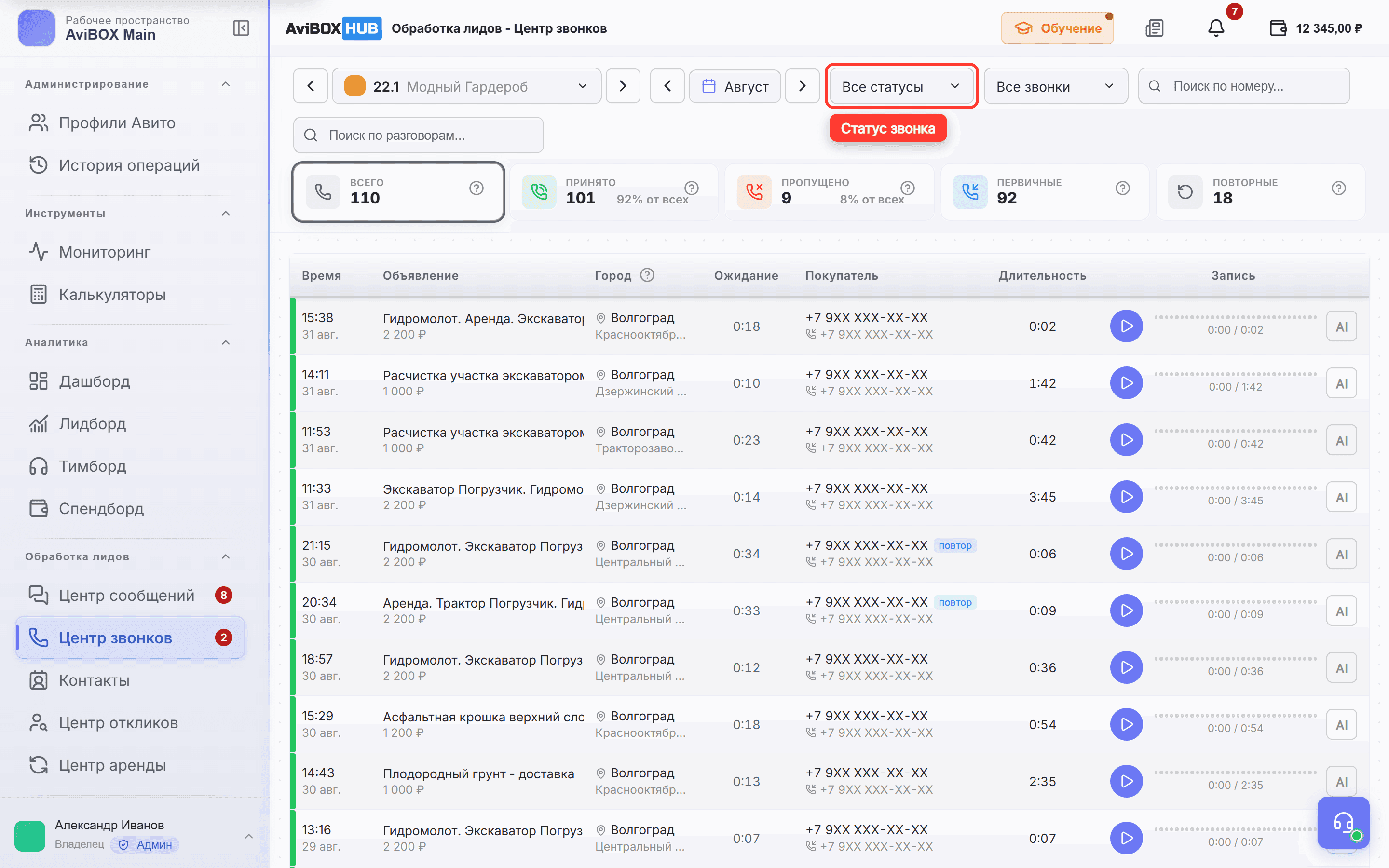Seek the 11:53 call audio progress bar
This screenshot has width=1389, height=868.
tap(1235, 431)
